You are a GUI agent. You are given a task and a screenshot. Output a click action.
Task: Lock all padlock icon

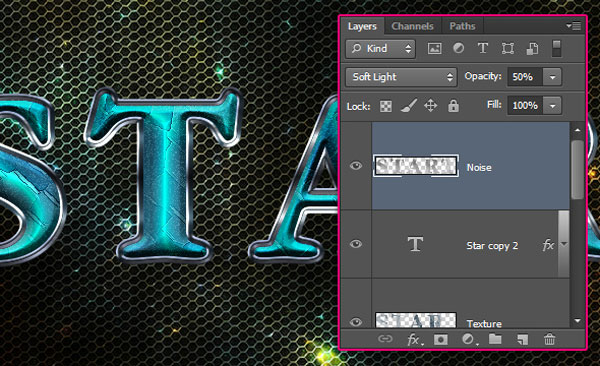tap(453, 106)
